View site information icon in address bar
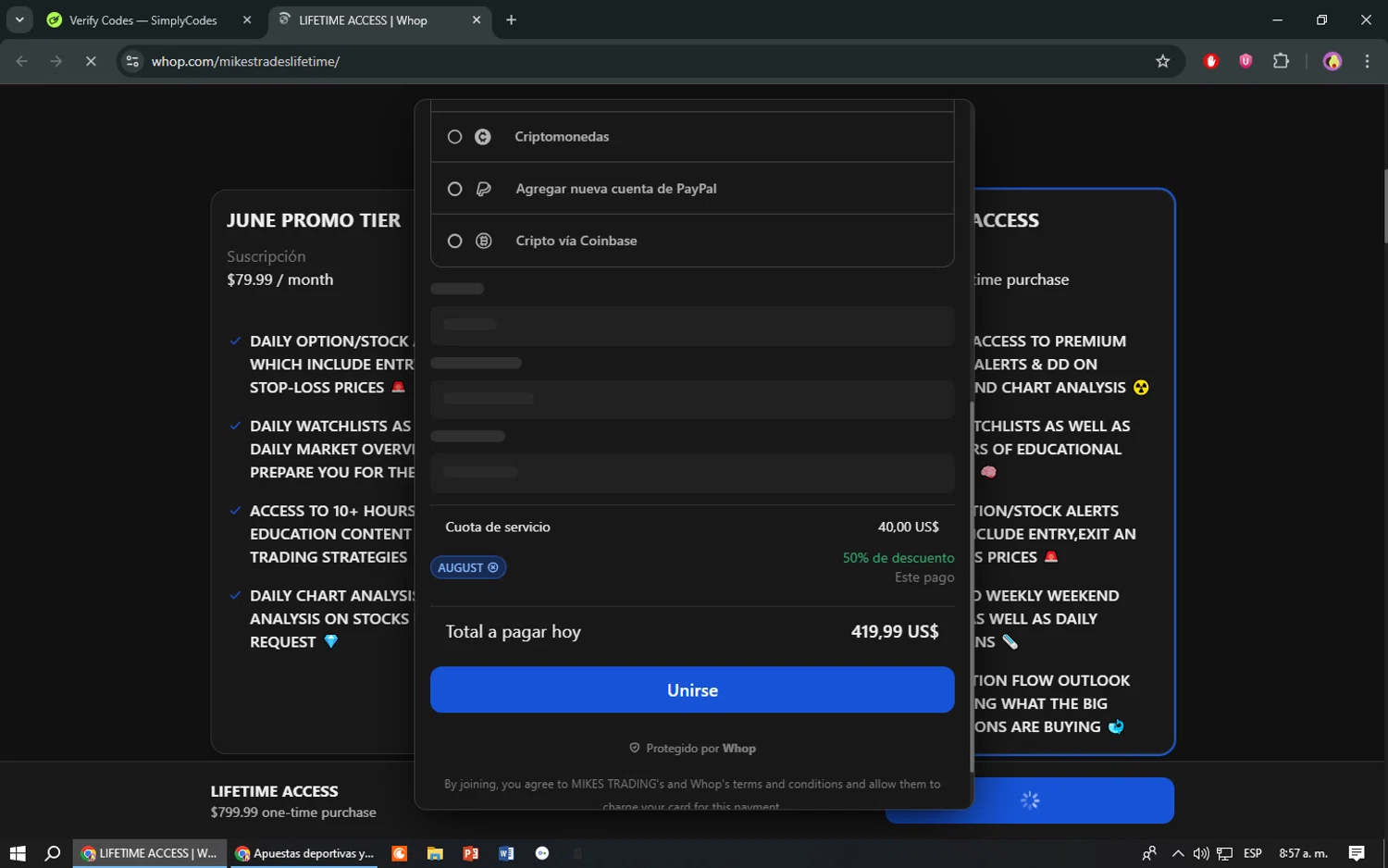This screenshot has width=1388, height=868. 132,61
